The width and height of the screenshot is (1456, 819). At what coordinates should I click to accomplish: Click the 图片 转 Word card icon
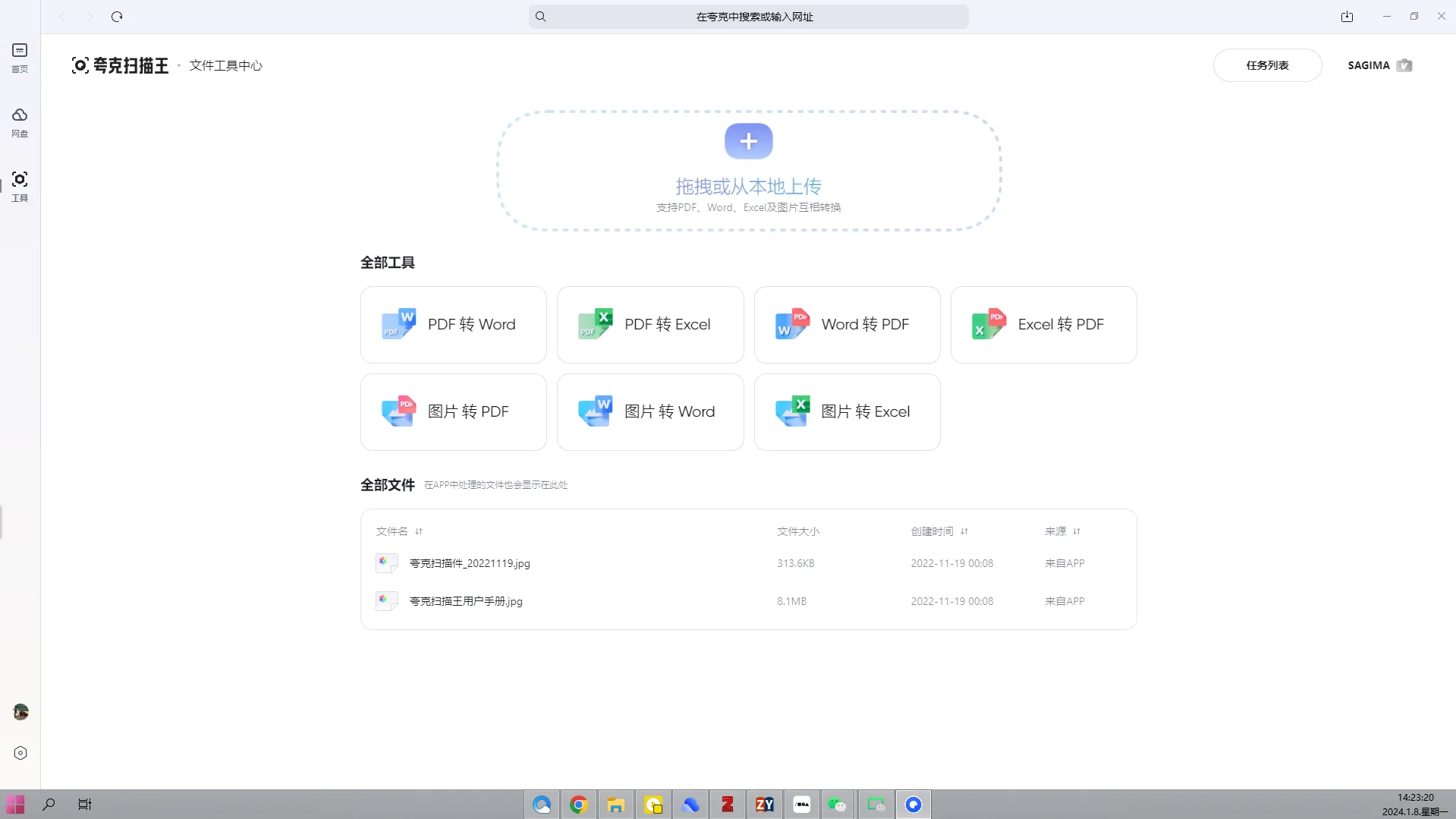[x=596, y=411]
